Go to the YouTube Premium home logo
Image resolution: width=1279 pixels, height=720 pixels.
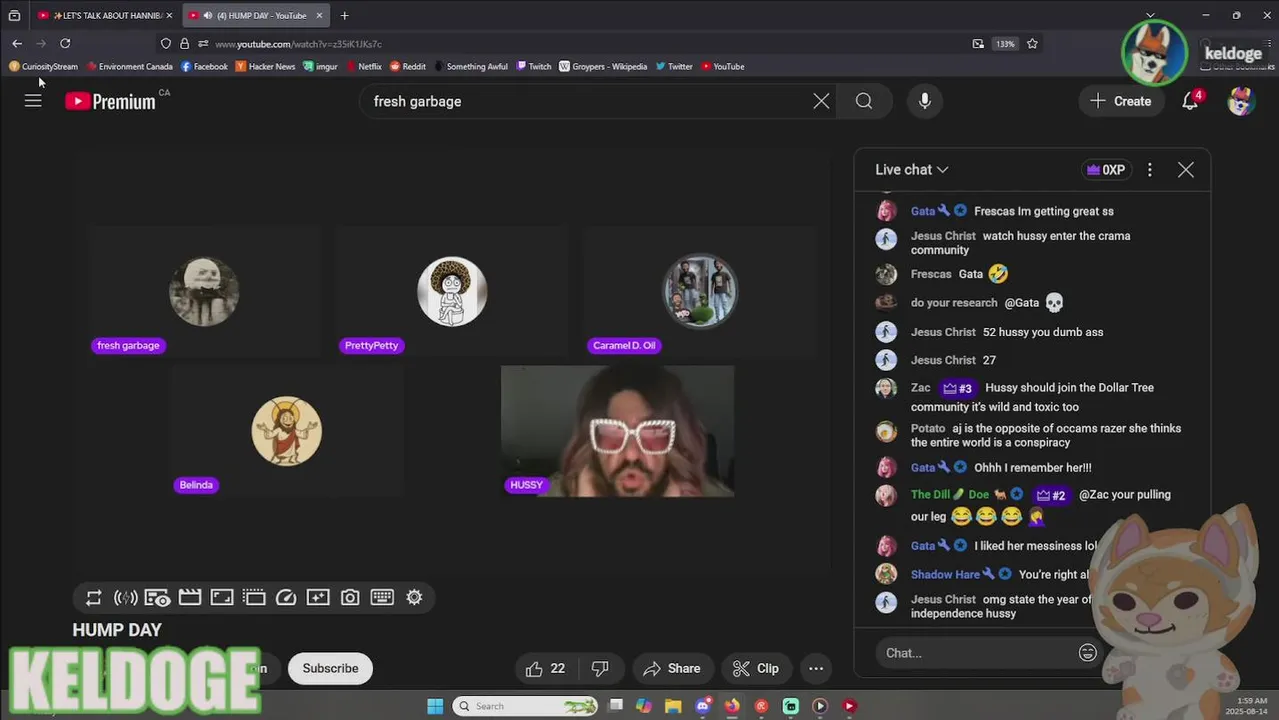pyautogui.click(x=110, y=101)
